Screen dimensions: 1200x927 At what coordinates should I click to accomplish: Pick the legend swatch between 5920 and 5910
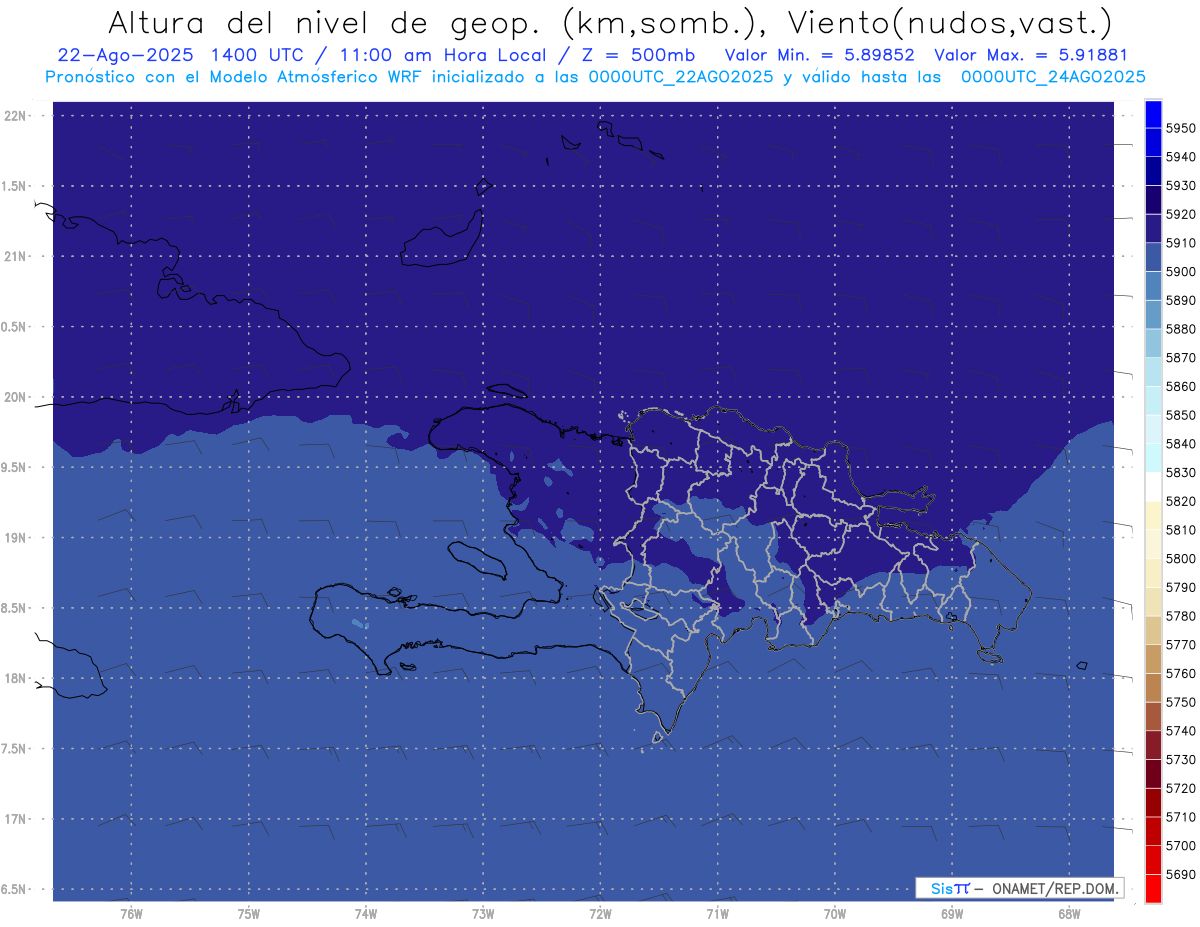point(1152,228)
